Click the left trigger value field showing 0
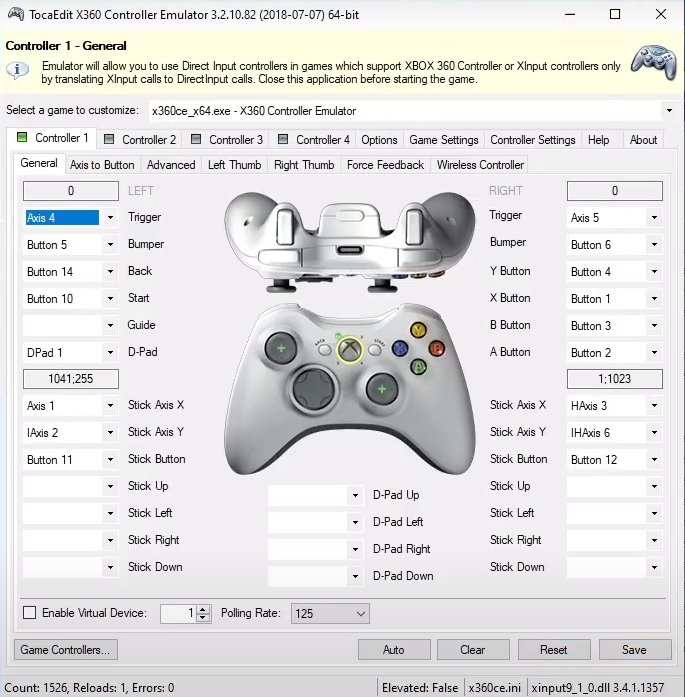Image resolution: width=685 pixels, height=697 pixels. click(x=71, y=191)
